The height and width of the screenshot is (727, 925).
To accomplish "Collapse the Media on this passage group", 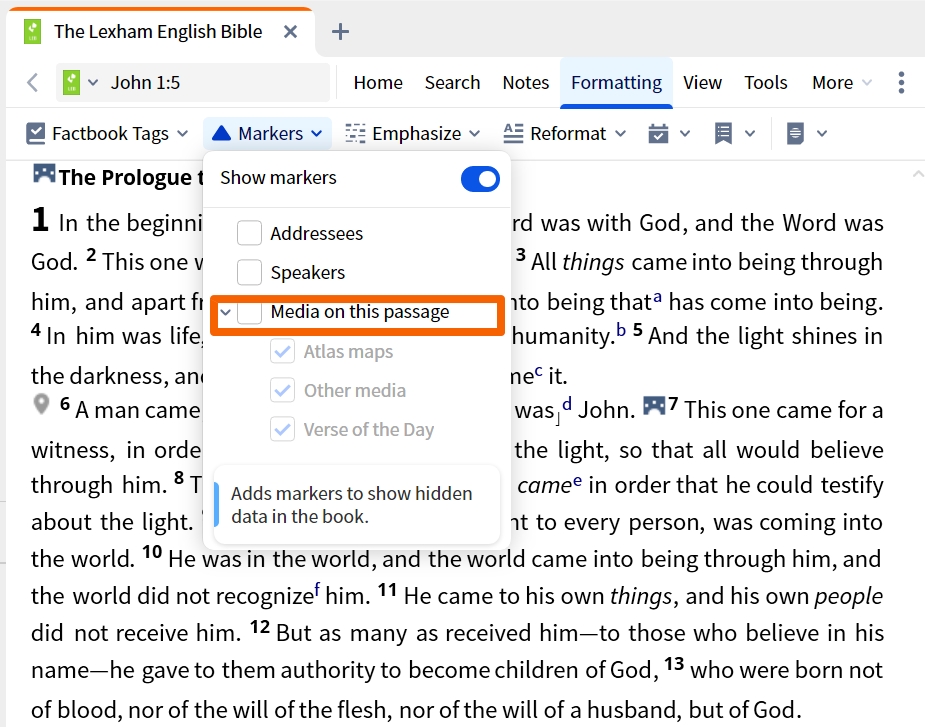I will click(x=225, y=312).
